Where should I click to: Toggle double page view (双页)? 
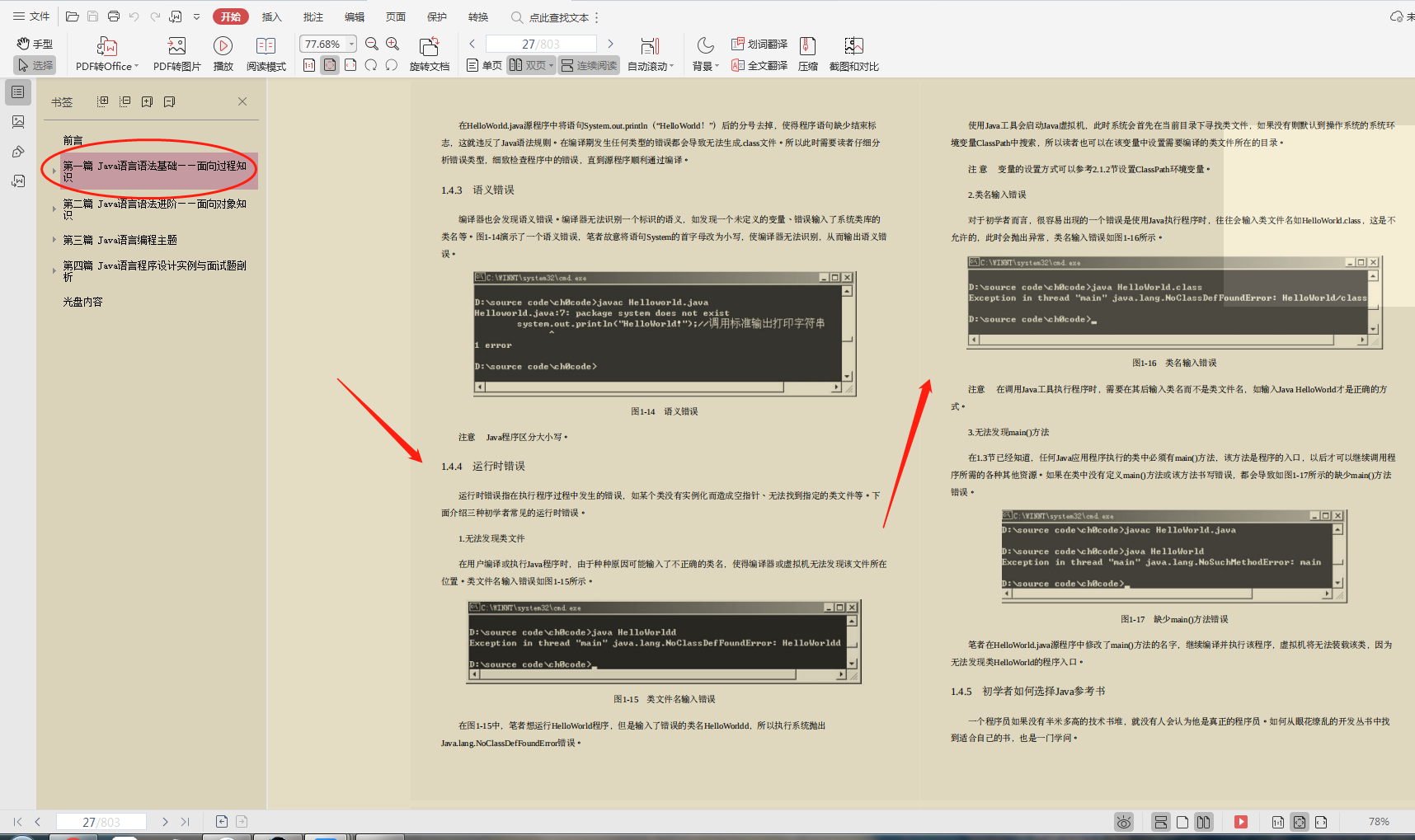click(527, 65)
